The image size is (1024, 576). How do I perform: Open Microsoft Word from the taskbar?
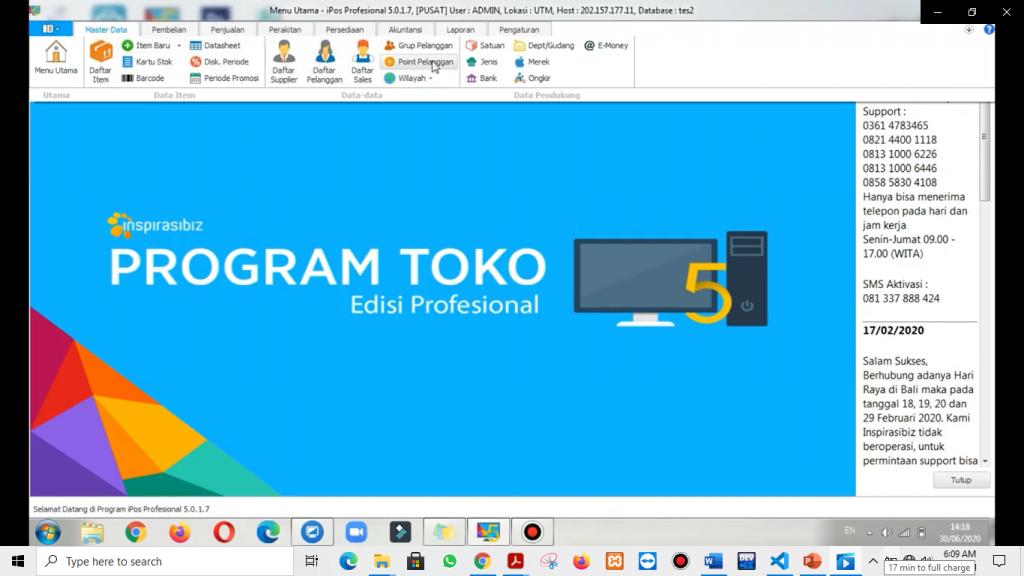713,561
